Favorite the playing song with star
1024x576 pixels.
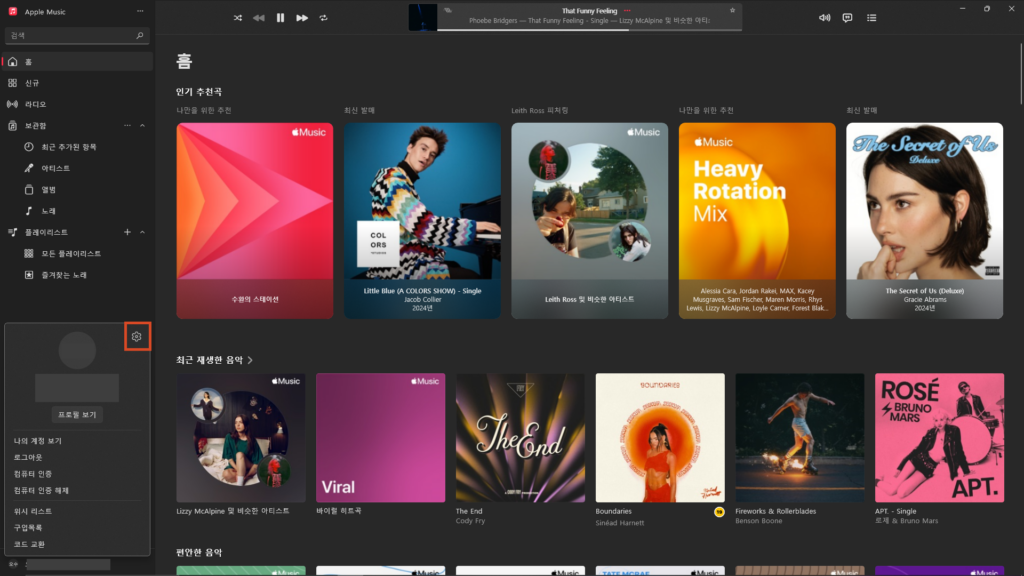coord(732,10)
